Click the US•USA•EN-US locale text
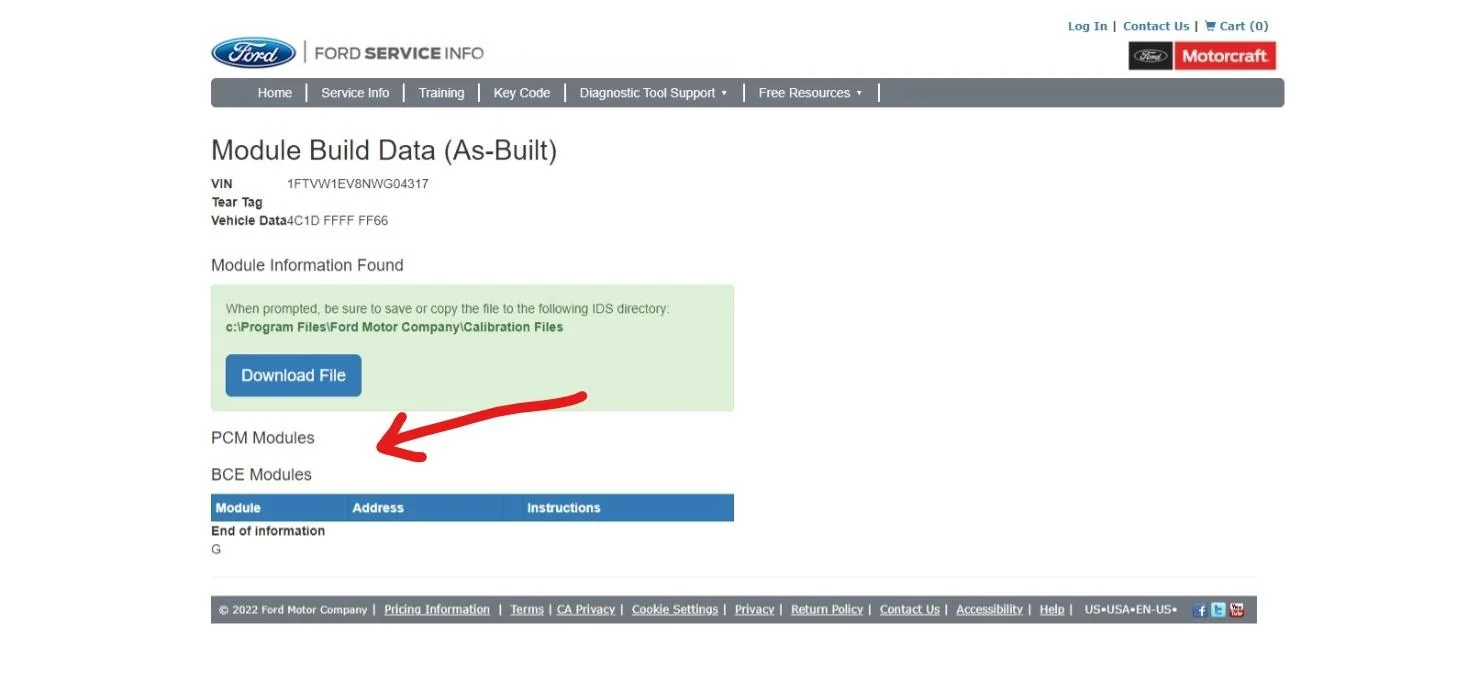The width and height of the screenshot is (1468, 694). click(1131, 610)
